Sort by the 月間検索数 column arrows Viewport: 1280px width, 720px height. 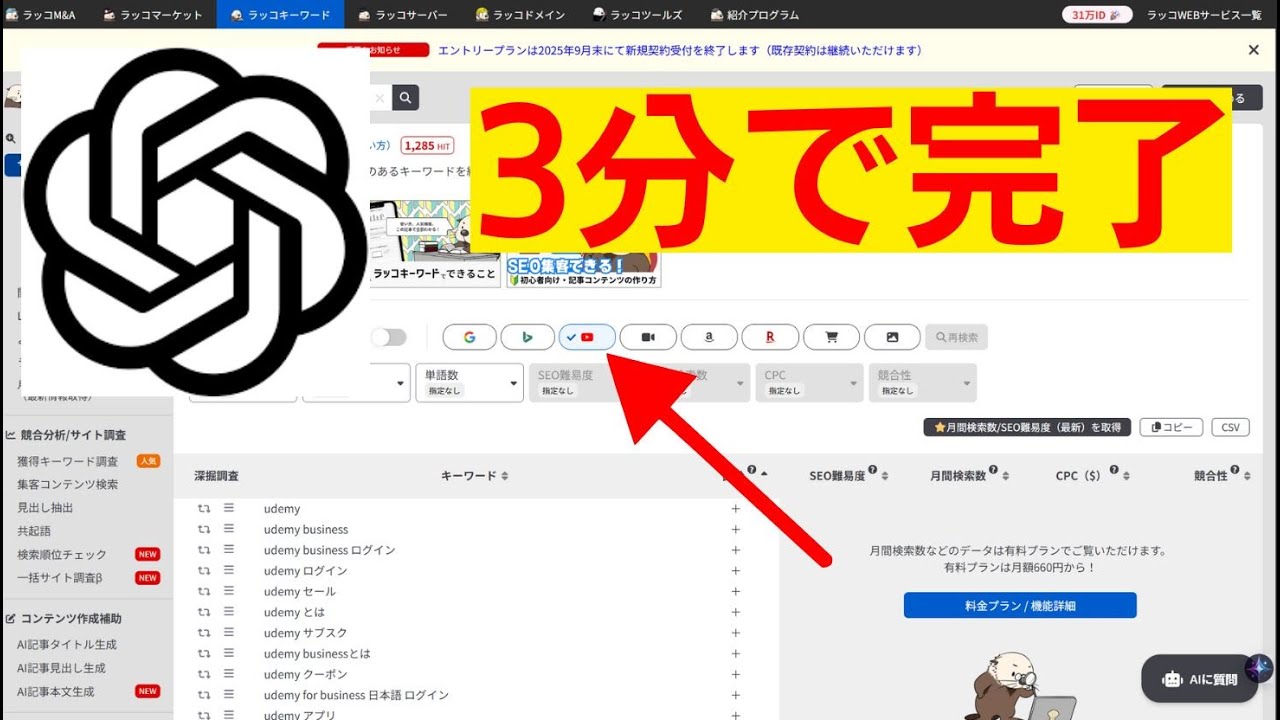(1006, 477)
